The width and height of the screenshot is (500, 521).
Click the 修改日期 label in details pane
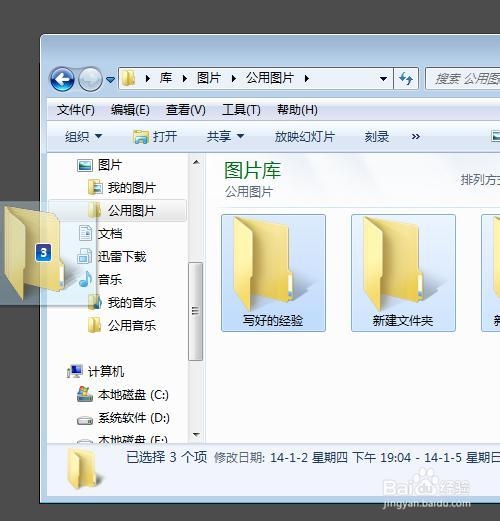point(239,458)
